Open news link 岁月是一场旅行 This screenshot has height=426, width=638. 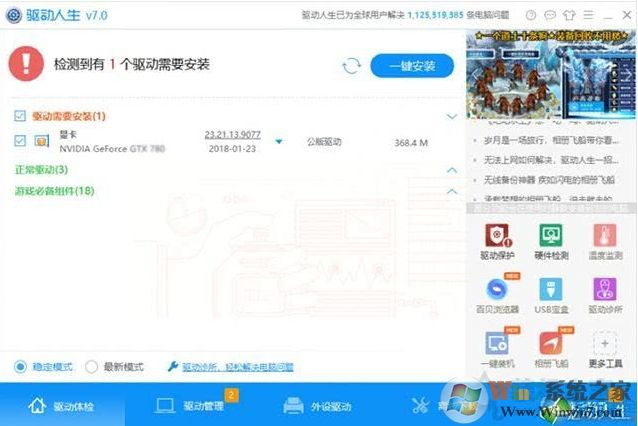pos(551,140)
